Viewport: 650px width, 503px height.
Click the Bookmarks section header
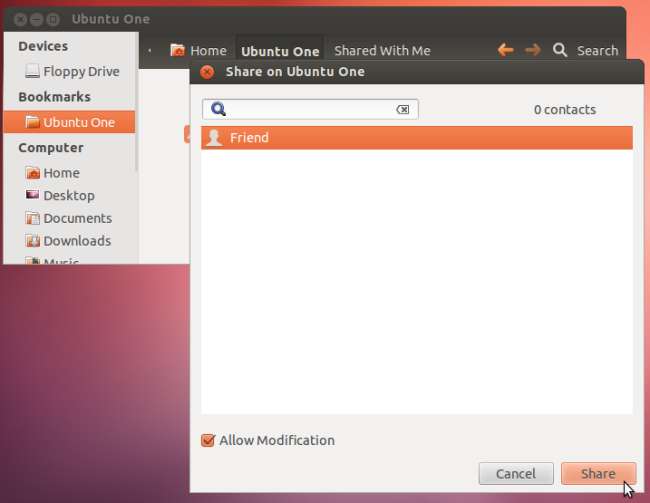click(x=54, y=97)
